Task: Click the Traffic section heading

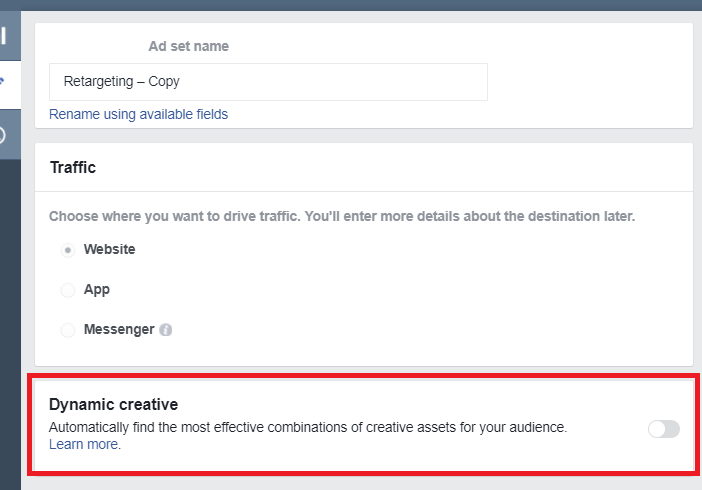Action: click(73, 168)
